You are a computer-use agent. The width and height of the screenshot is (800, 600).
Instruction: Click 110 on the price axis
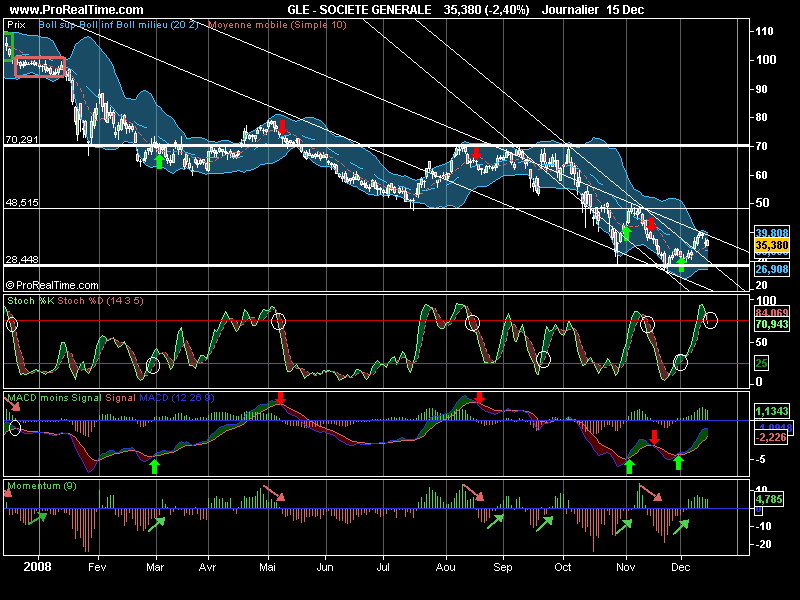pyautogui.click(x=764, y=31)
